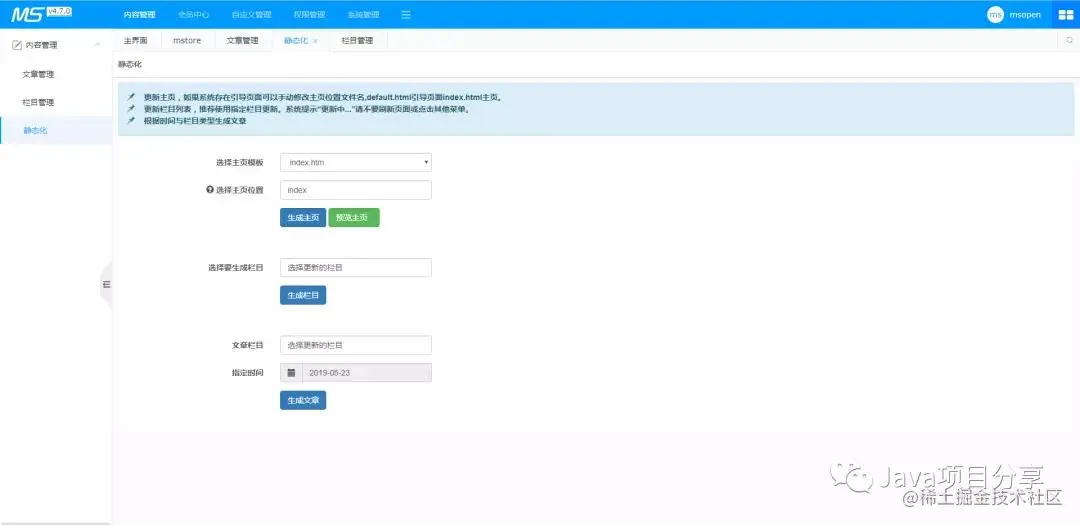
Task: Click the first tip line starting 更新主页
Action: pos(322,97)
